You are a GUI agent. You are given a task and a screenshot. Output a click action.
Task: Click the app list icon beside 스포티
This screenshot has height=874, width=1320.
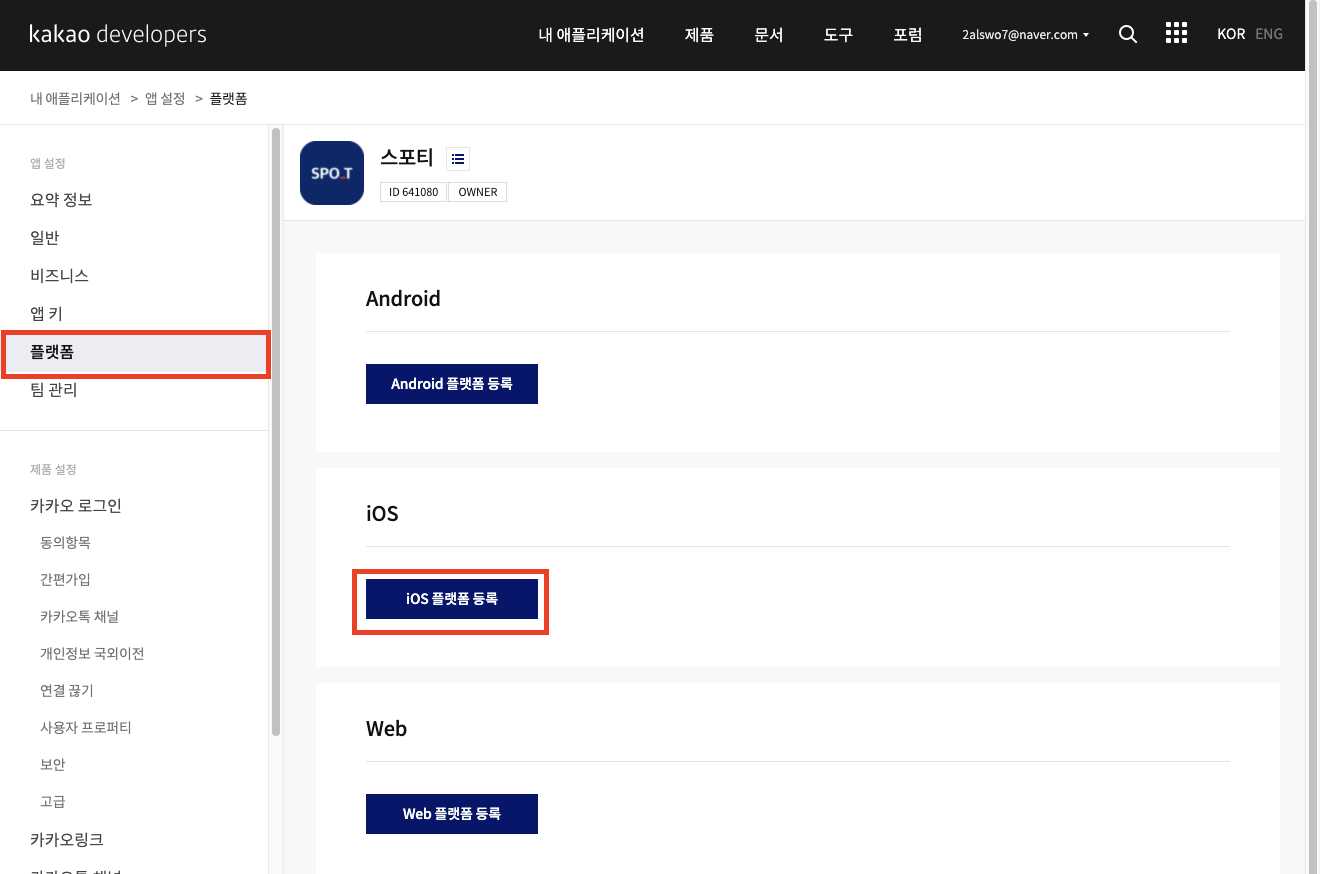458,158
